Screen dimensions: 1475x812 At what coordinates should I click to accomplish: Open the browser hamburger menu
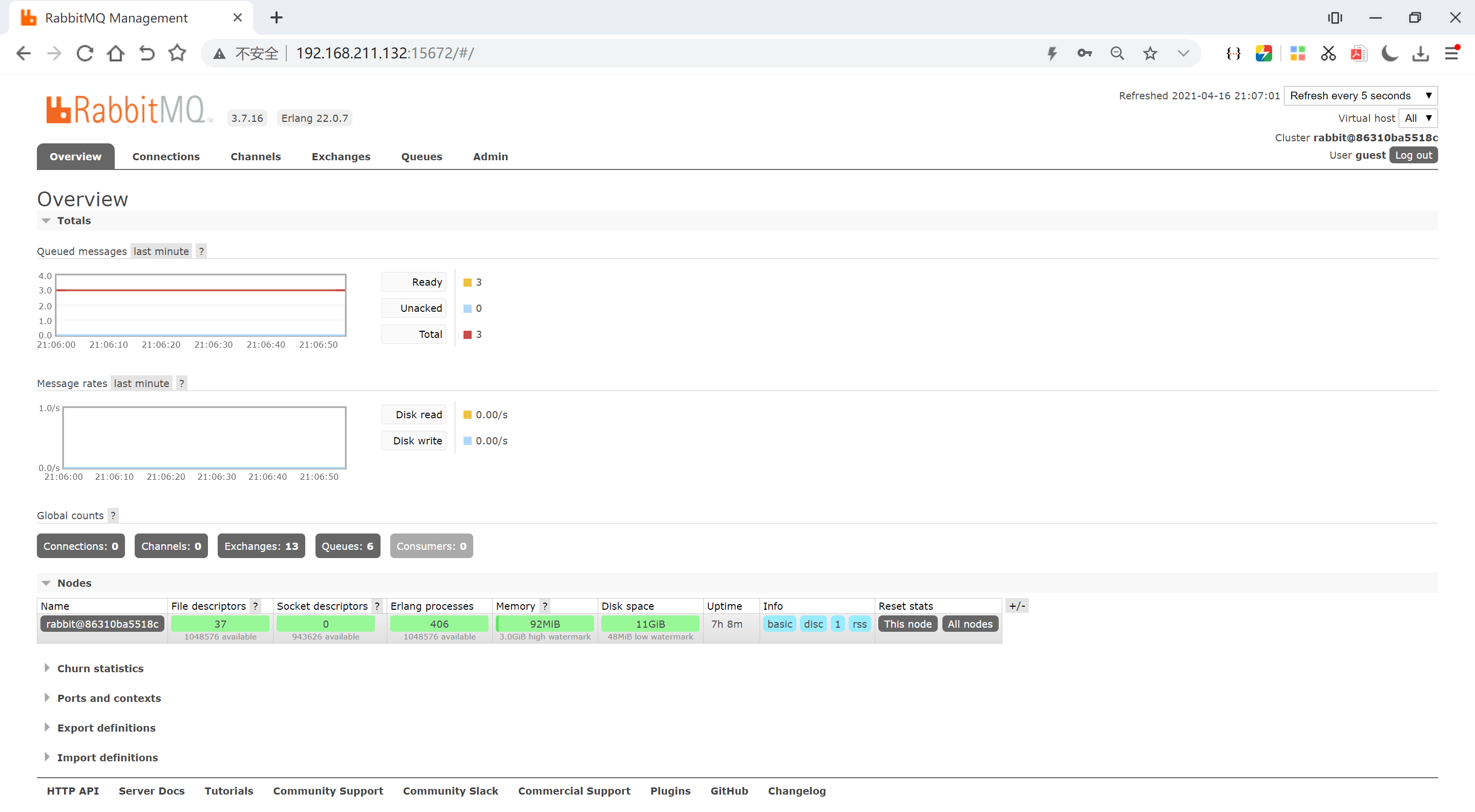[x=1451, y=53]
